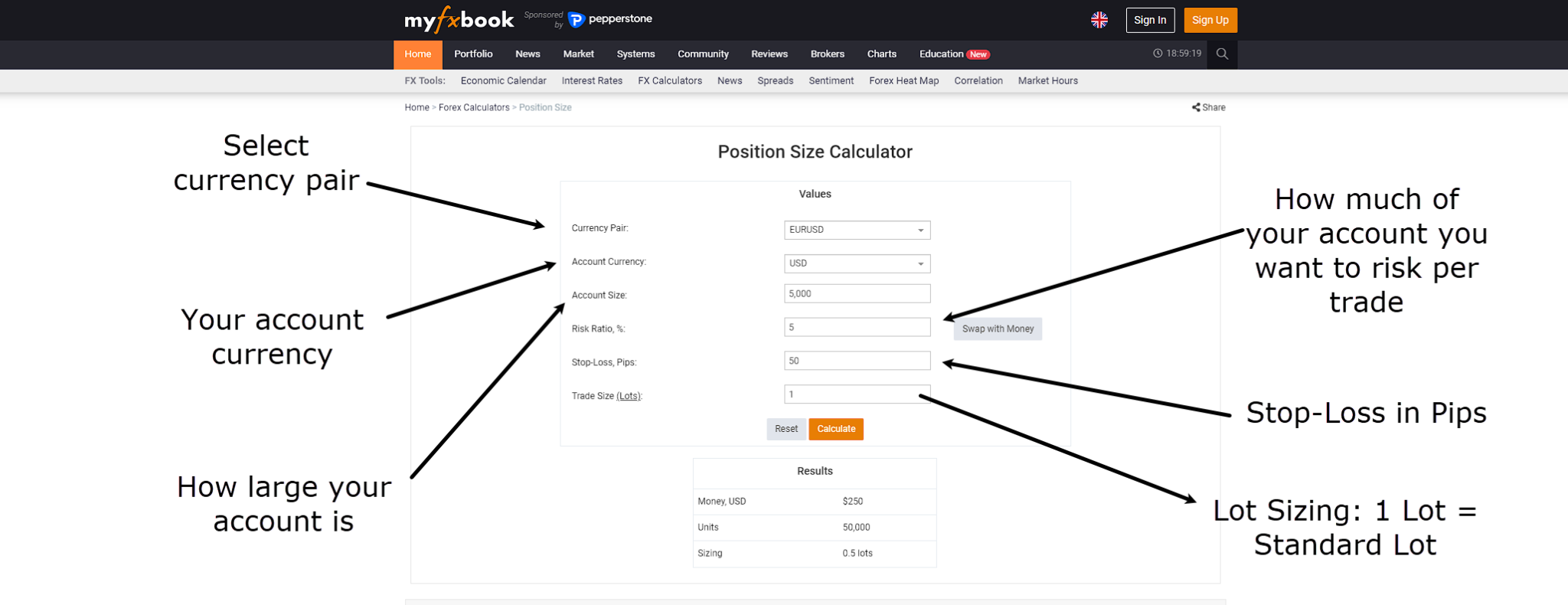Go to Forex Calculators breadcrumb link
1568x605 pixels.
474,107
